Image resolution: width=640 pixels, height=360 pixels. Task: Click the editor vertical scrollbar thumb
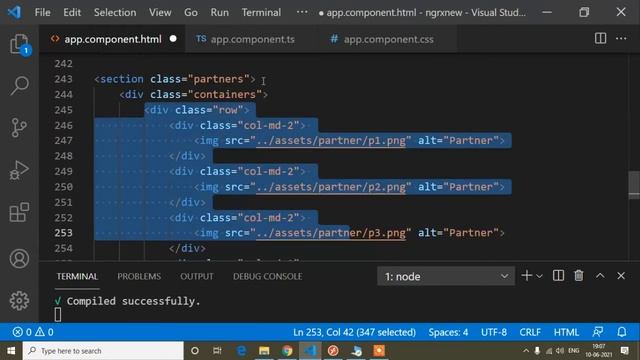634,184
